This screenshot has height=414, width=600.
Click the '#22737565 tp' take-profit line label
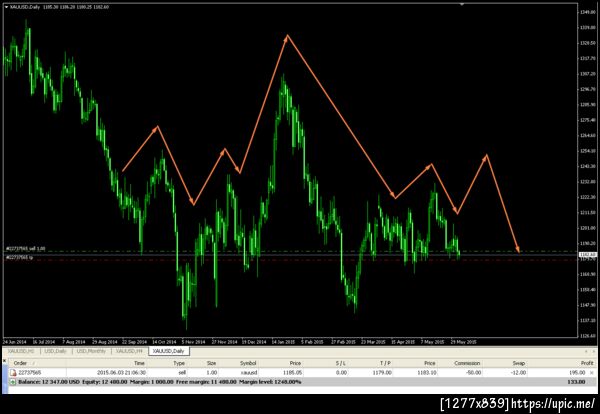pyautogui.click(x=19, y=258)
